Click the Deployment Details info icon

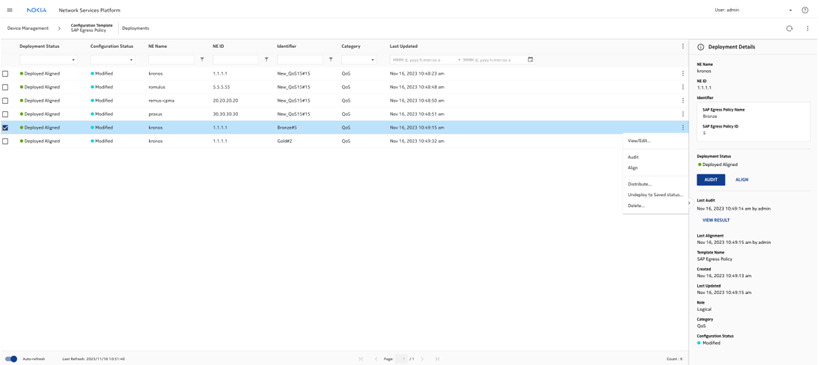point(701,46)
